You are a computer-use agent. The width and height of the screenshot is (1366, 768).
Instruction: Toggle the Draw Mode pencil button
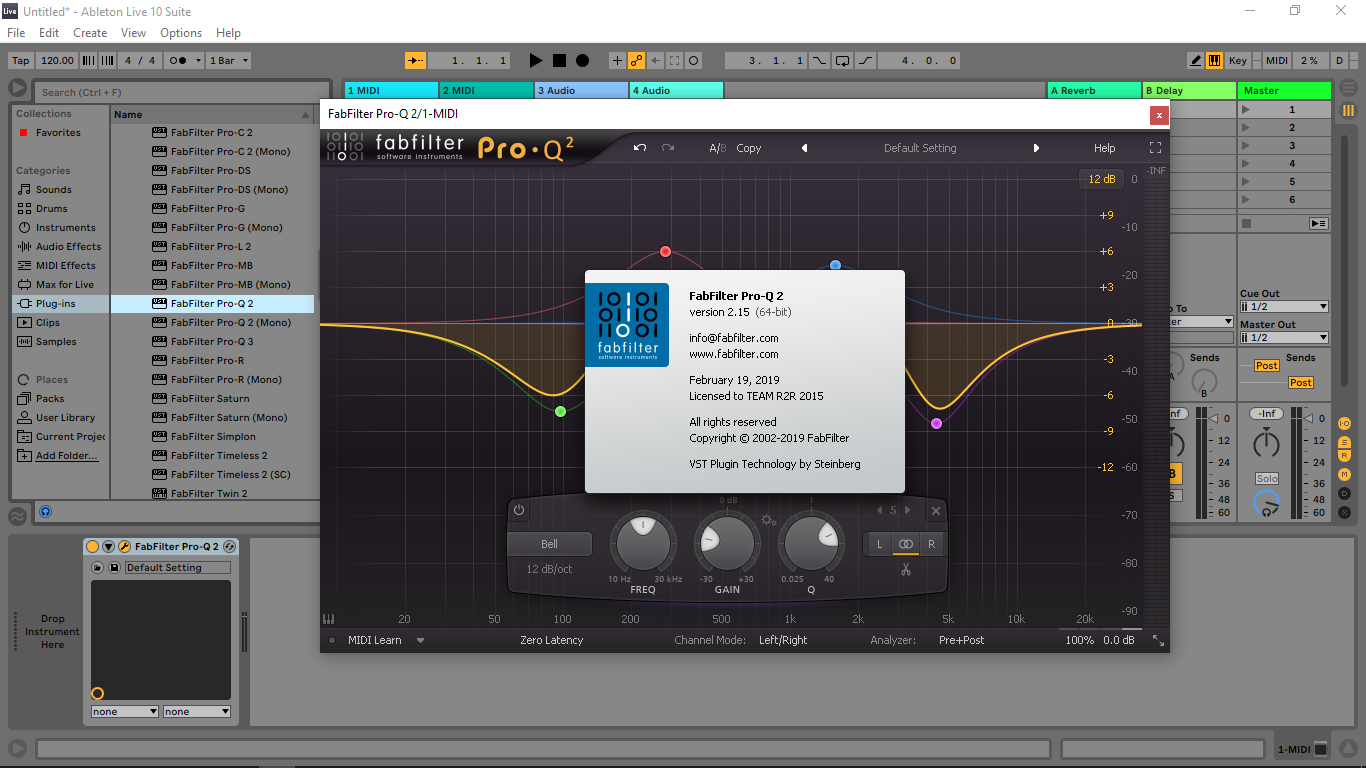(1196, 61)
